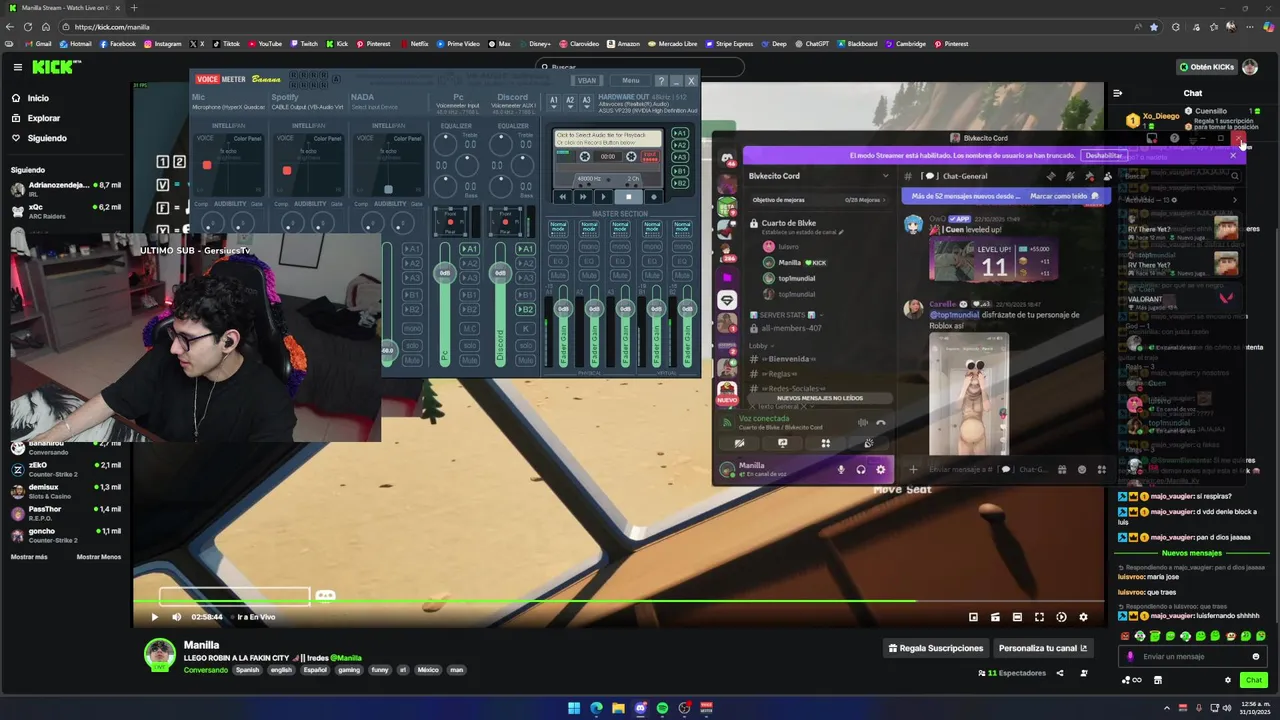
Task: Toggle recorder output B2 in Voicemeeter
Action: click(680, 183)
